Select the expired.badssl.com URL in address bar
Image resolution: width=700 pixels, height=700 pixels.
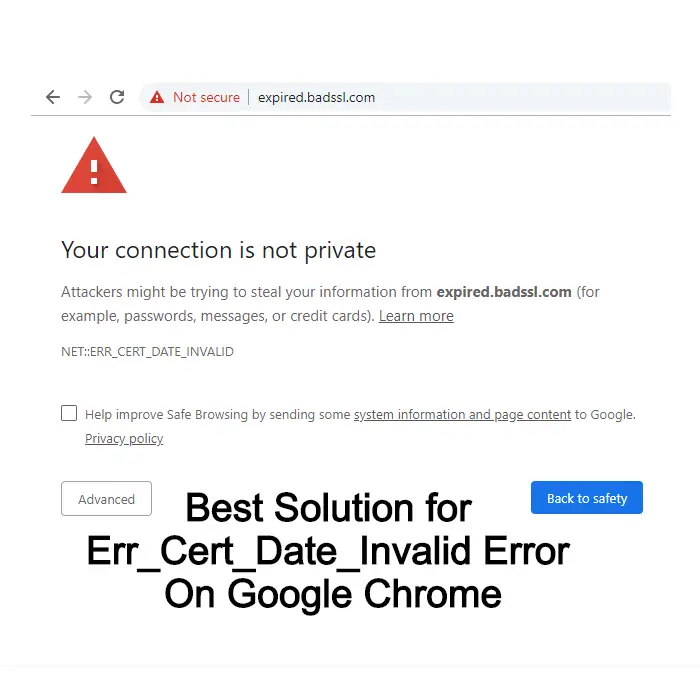pyautogui.click(x=317, y=97)
